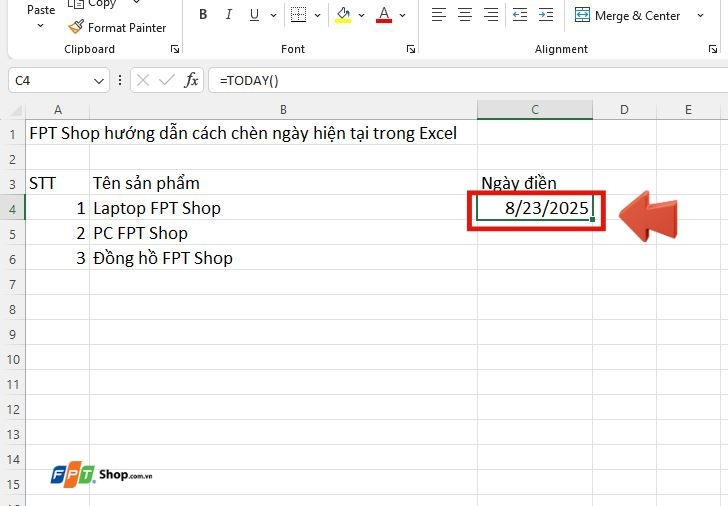Click Merge & Center
This screenshot has height=506, width=728.
tap(627, 15)
